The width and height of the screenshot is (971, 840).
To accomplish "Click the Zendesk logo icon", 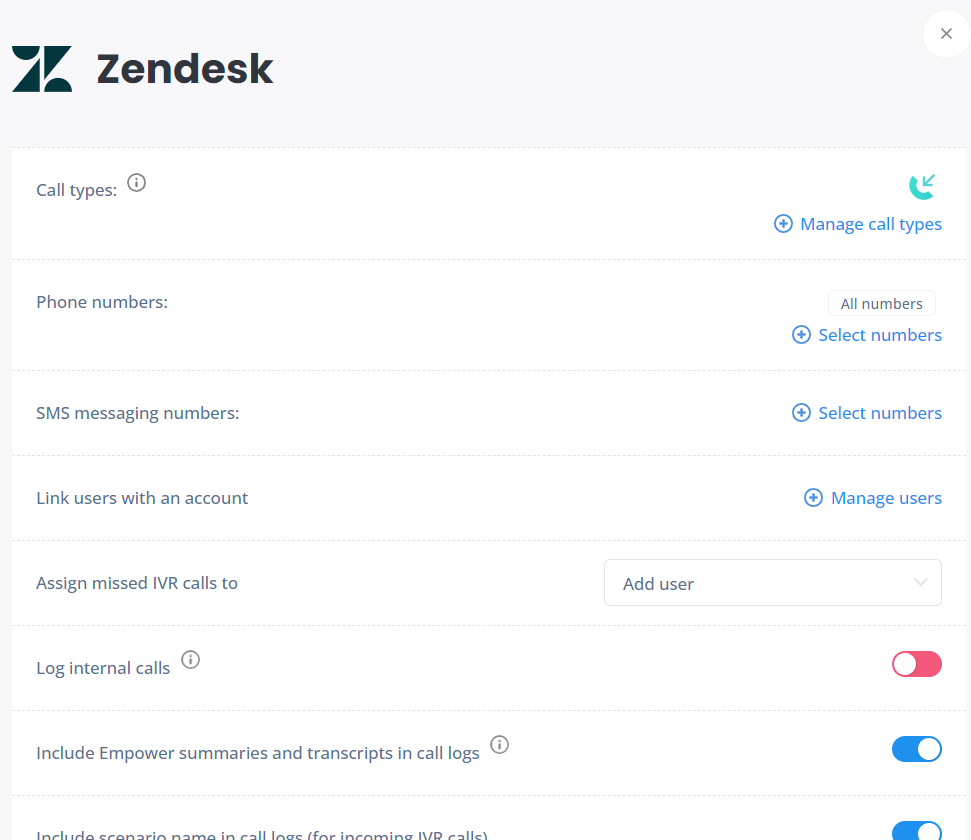I will coord(42,69).
